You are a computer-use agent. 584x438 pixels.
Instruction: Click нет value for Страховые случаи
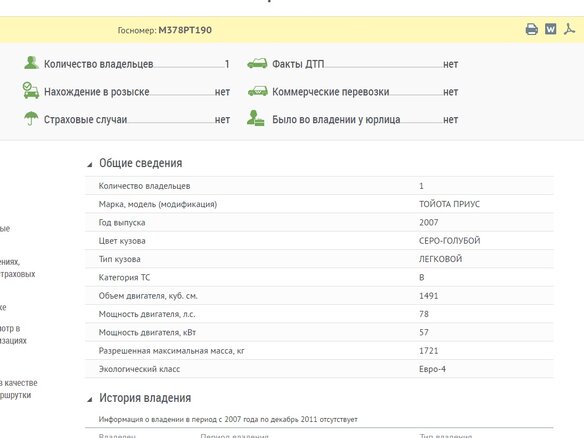(x=222, y=120)
